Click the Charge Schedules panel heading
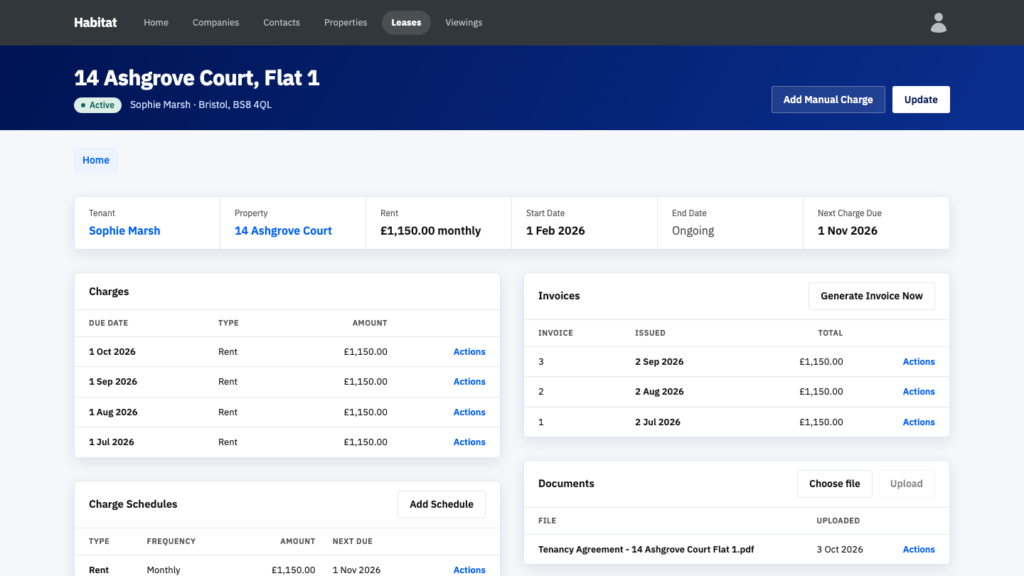The height and width of the screenshot is (576, 1024). (x=133, y=504)
